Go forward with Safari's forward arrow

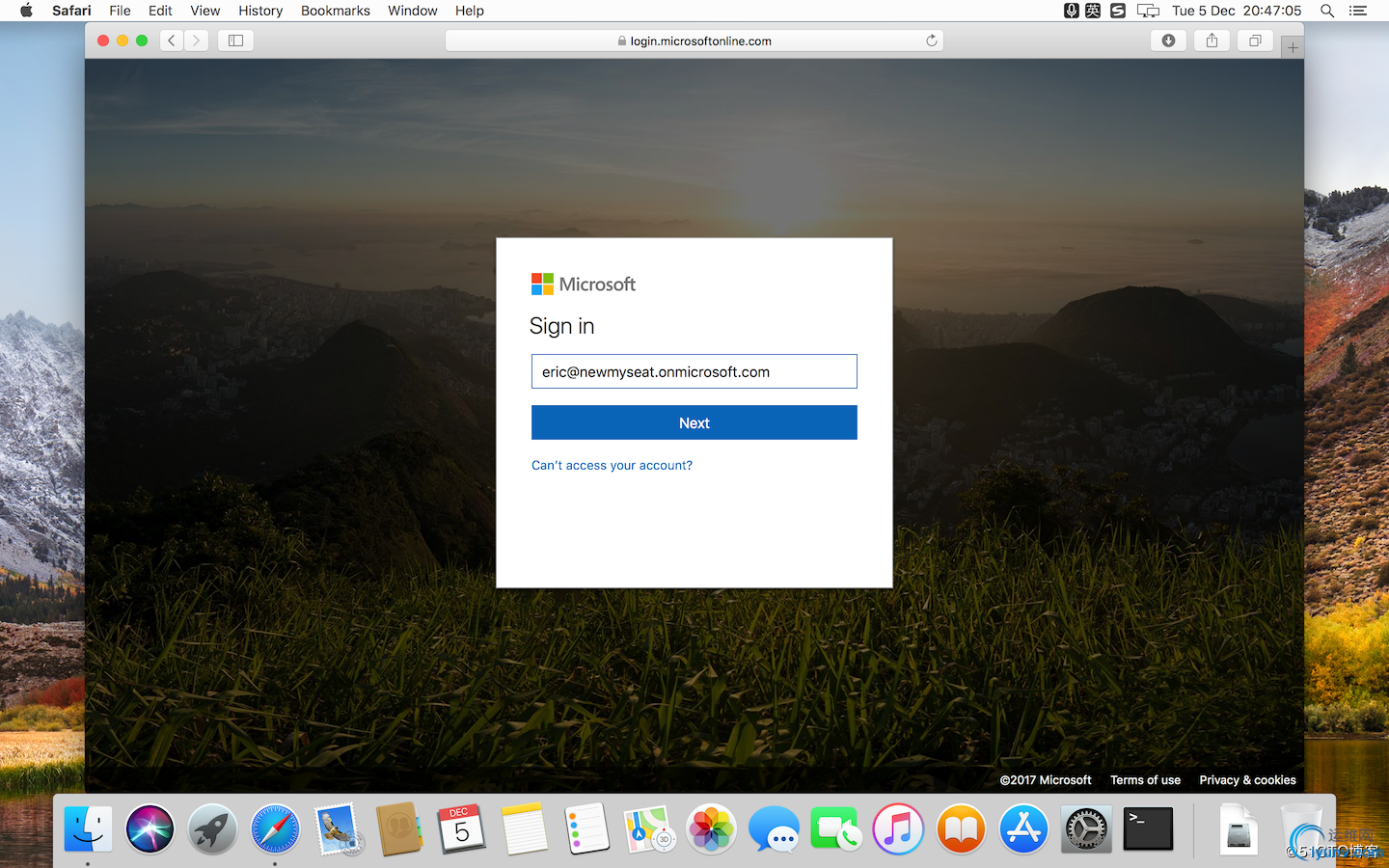(197, 41)
